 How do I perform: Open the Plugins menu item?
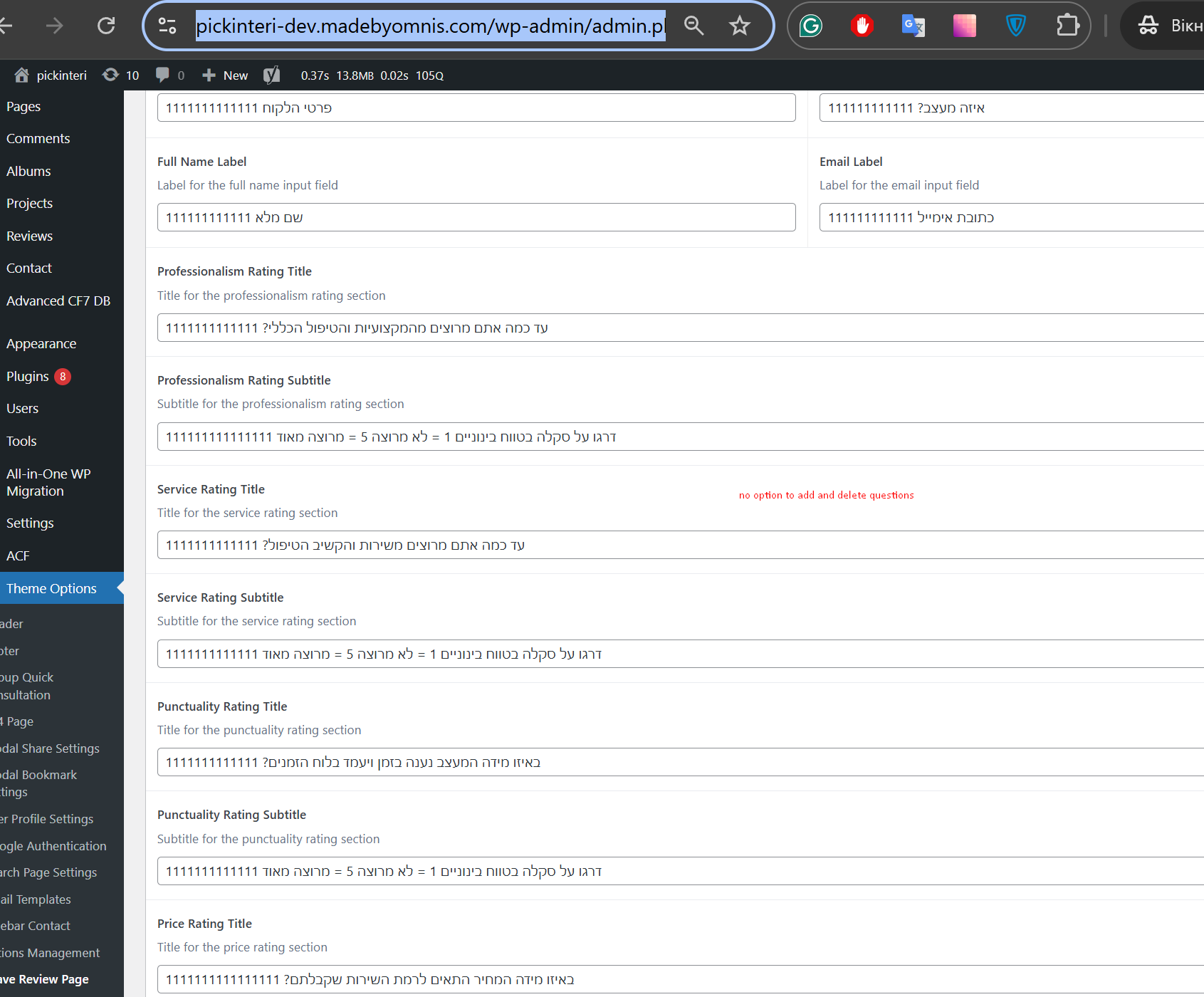(28, 377)
